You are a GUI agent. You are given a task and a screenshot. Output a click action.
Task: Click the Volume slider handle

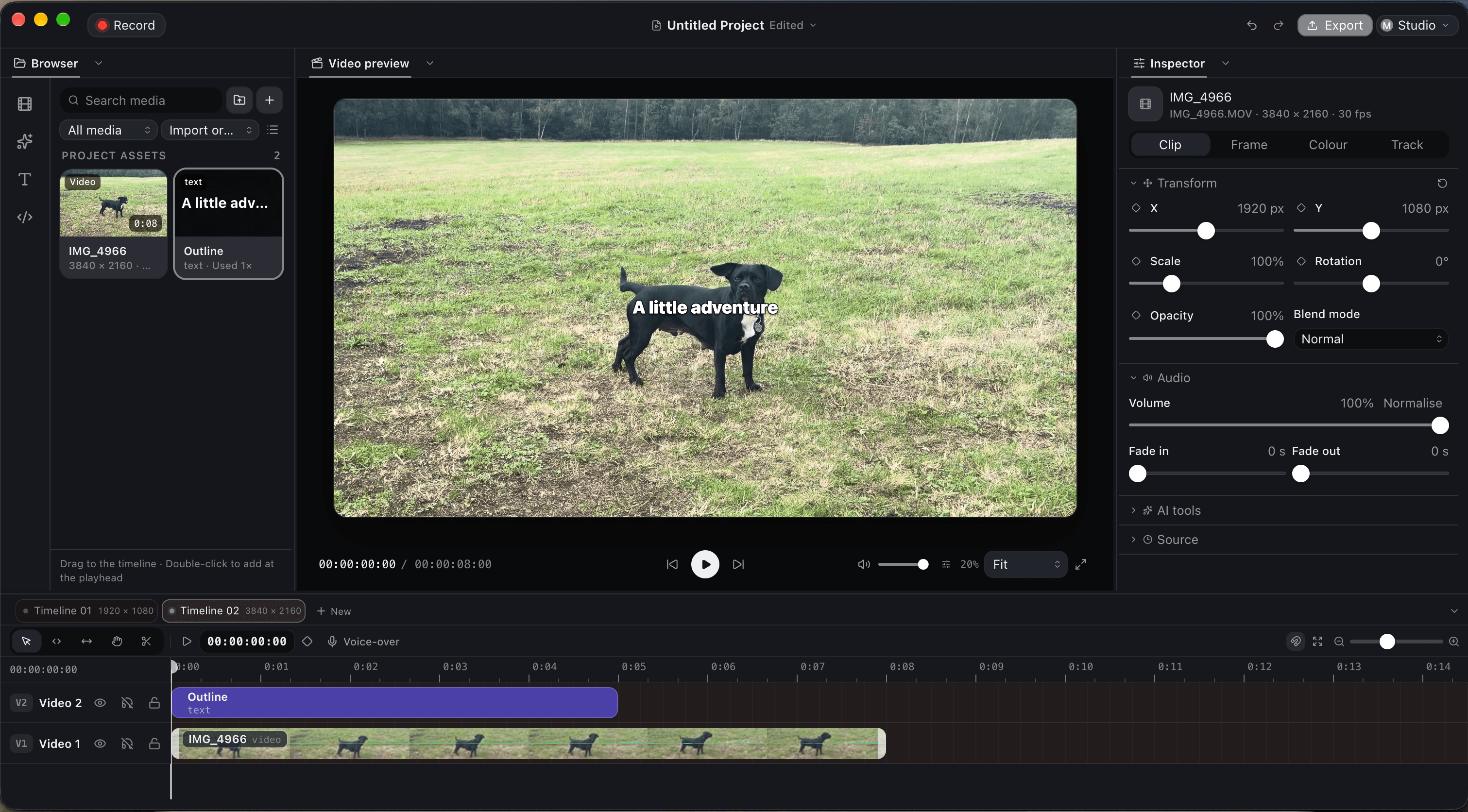1439,425
